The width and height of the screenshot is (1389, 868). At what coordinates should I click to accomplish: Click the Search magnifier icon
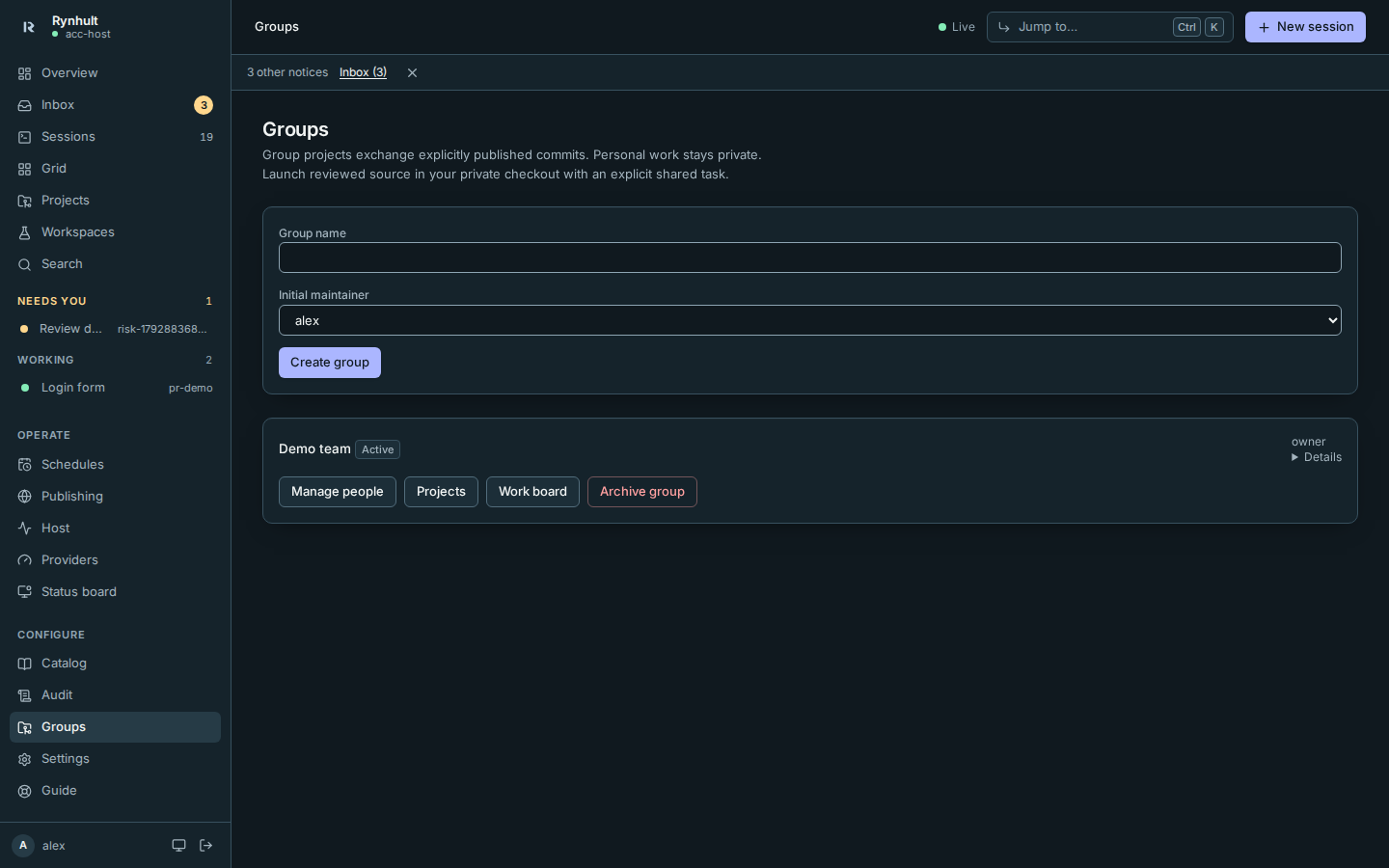click(x=25, y=264)
